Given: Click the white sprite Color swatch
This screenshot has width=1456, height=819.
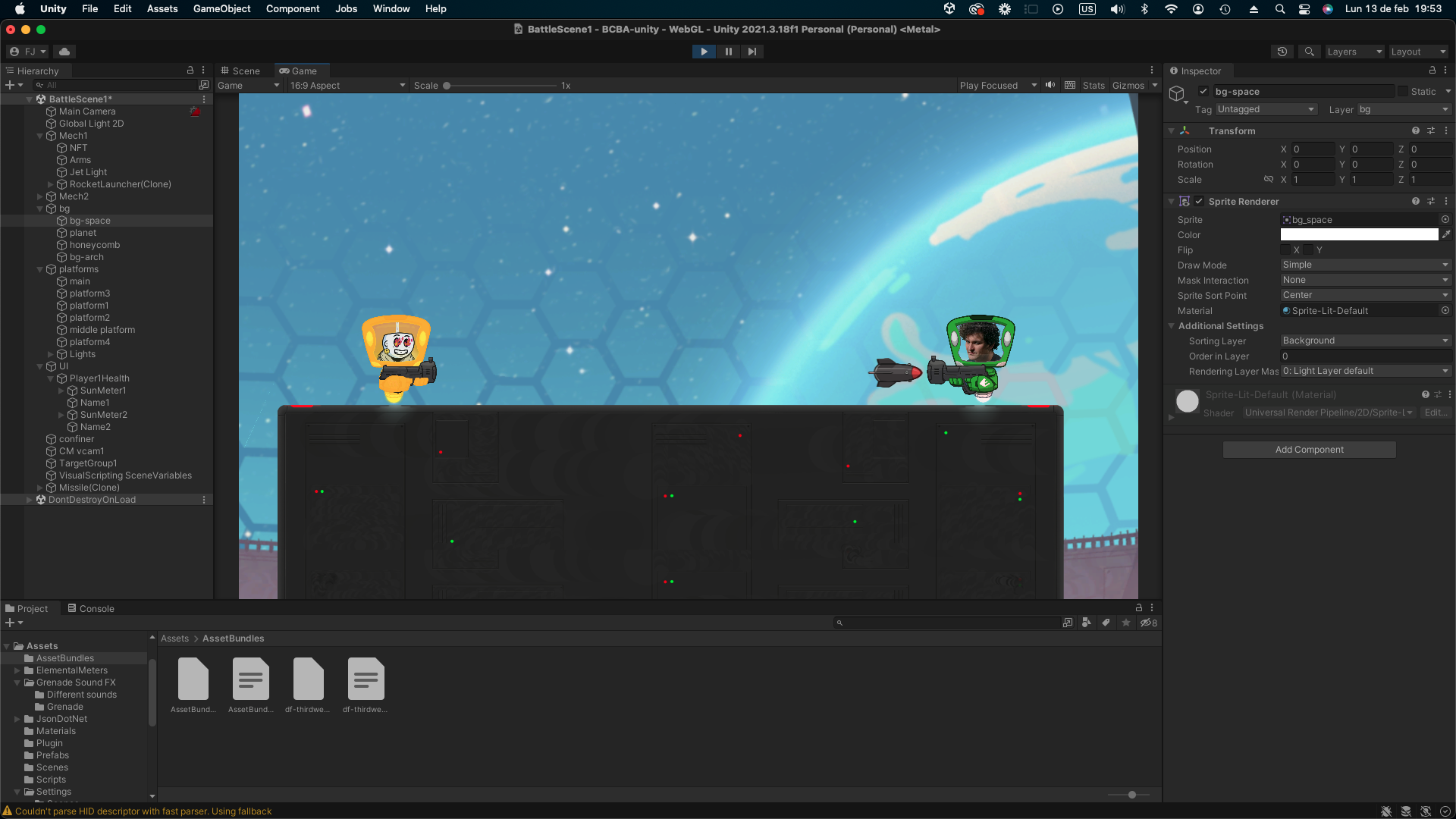Looking at the screenshot, I should tap(1359, 235).
